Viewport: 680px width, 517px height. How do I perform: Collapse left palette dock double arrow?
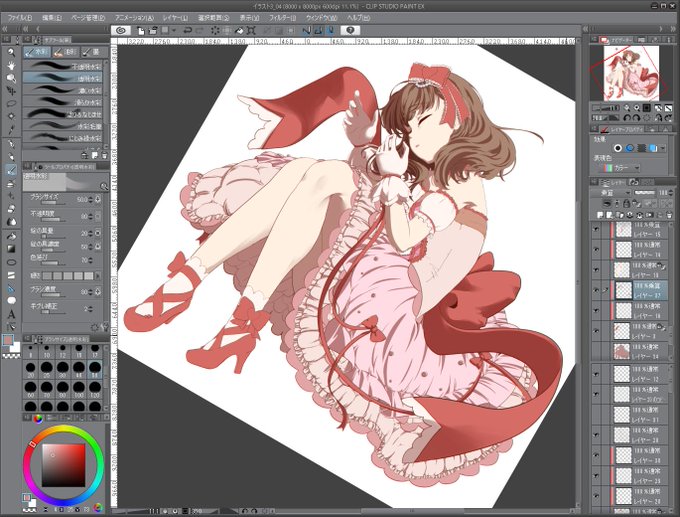(x=5, y=29)
